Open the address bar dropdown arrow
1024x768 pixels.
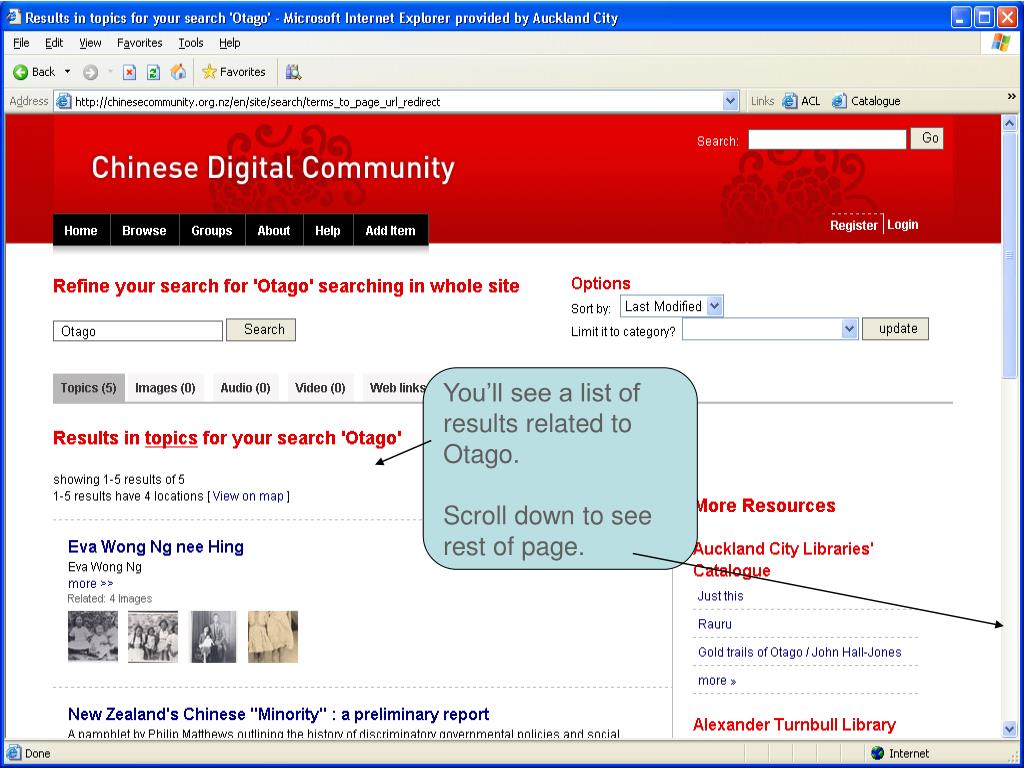(x=731, y=101)
